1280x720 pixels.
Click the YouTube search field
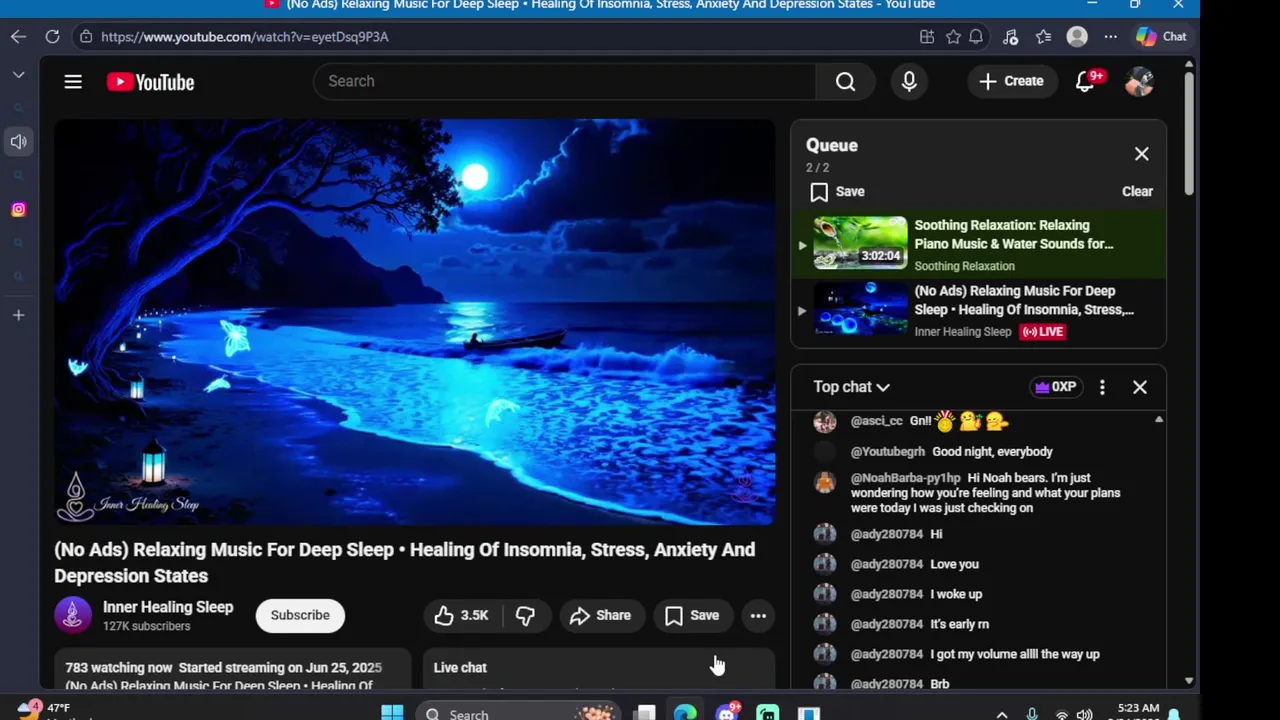pos(565,82)
